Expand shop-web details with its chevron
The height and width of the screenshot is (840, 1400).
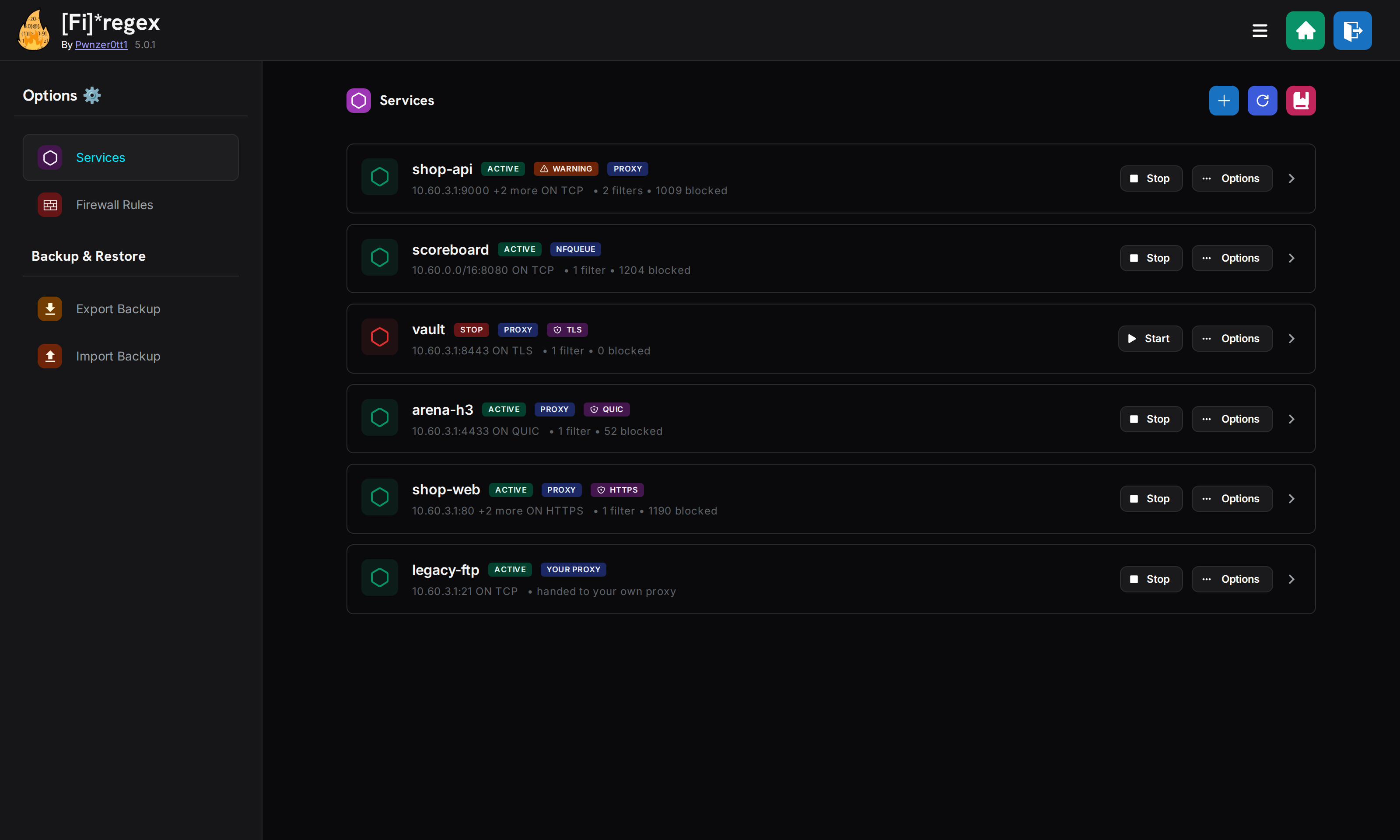pyautogui.click(x=1291, y=499)
